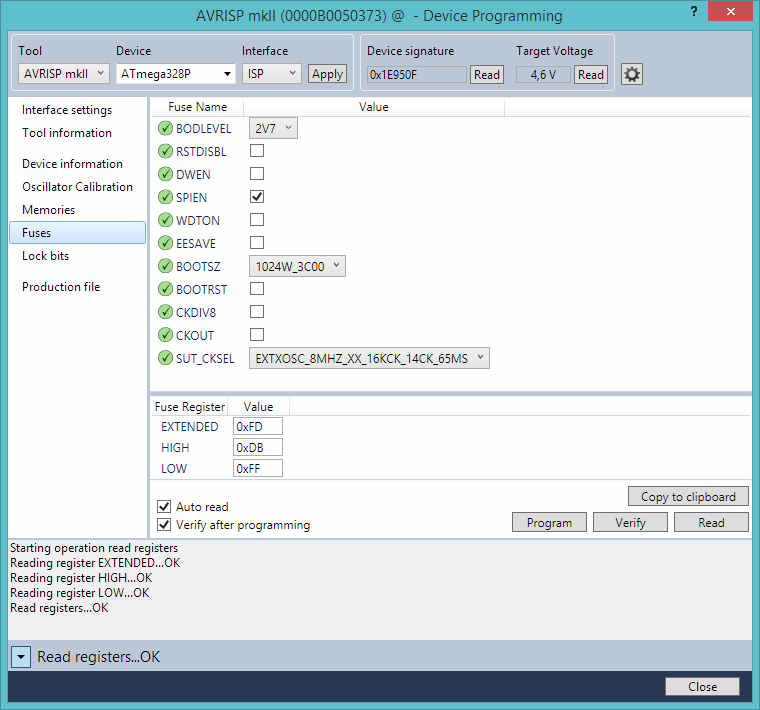Viewport: 760px width, 710px height.
Task: Read the device signature
Action: pyautogui.click(x=487, y=75)
